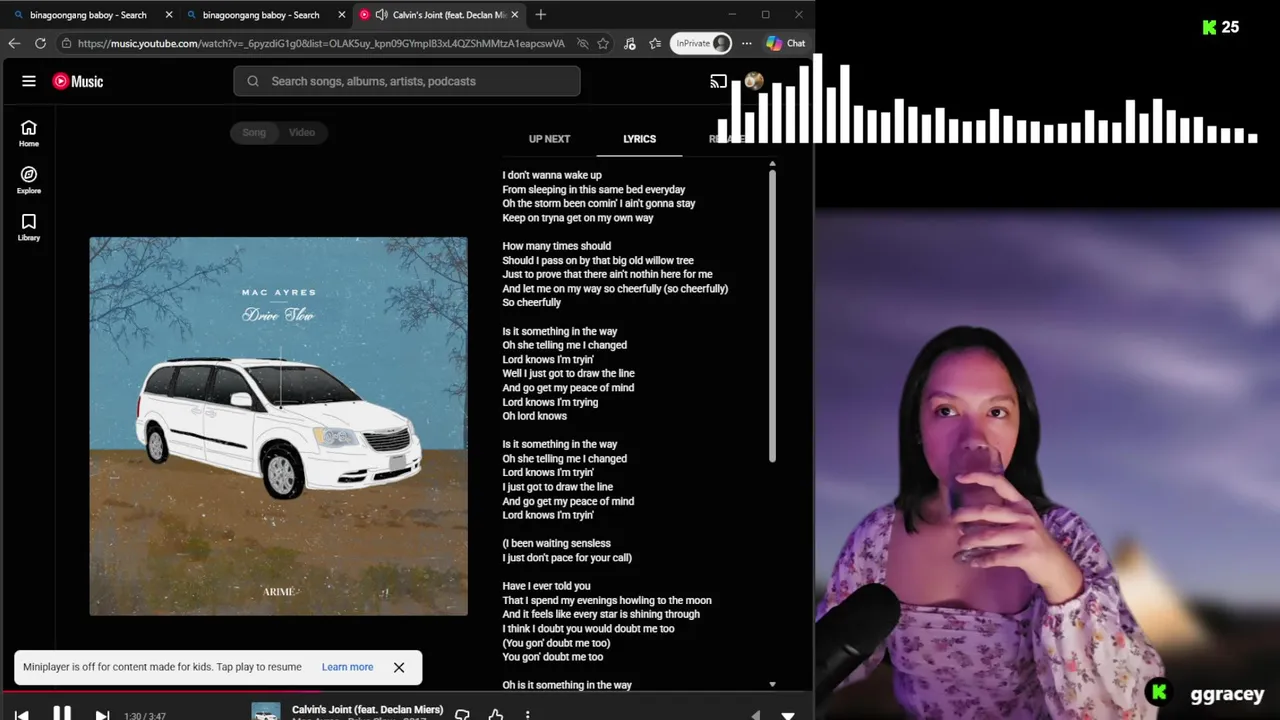Viewport: 1280px width, 720px height.
Task: Click the Drive Slow album cover art
Action: (278, 426)
